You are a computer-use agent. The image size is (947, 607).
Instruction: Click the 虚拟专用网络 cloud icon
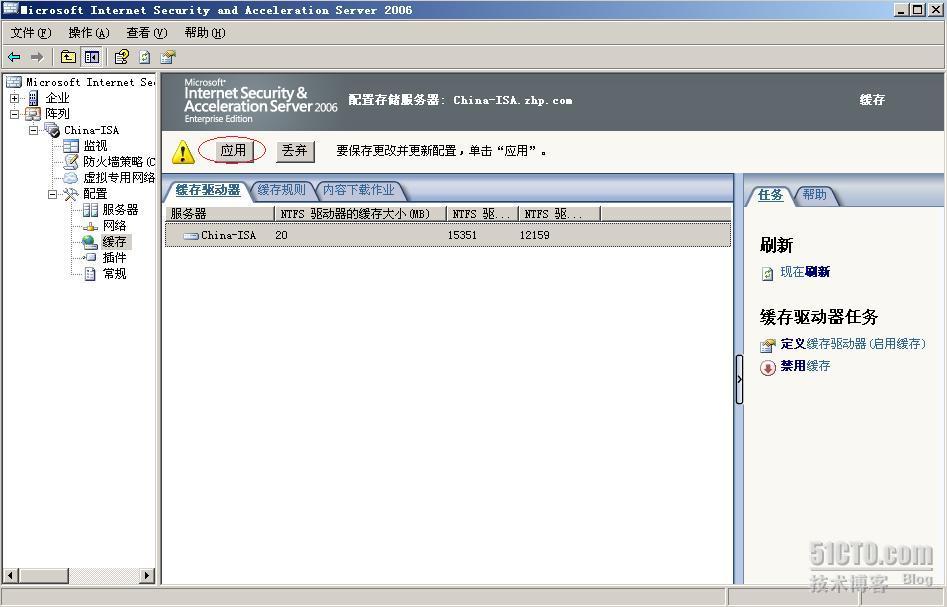tap(71, 178)
